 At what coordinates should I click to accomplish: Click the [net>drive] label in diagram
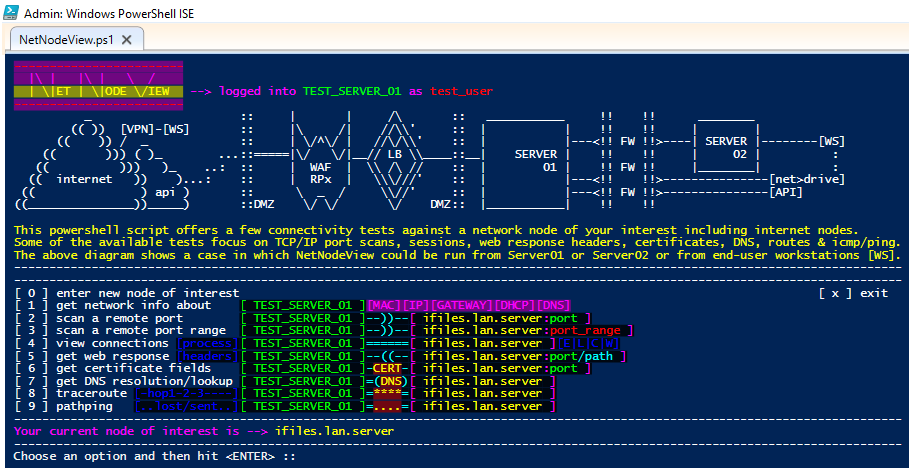pos(807,179)
